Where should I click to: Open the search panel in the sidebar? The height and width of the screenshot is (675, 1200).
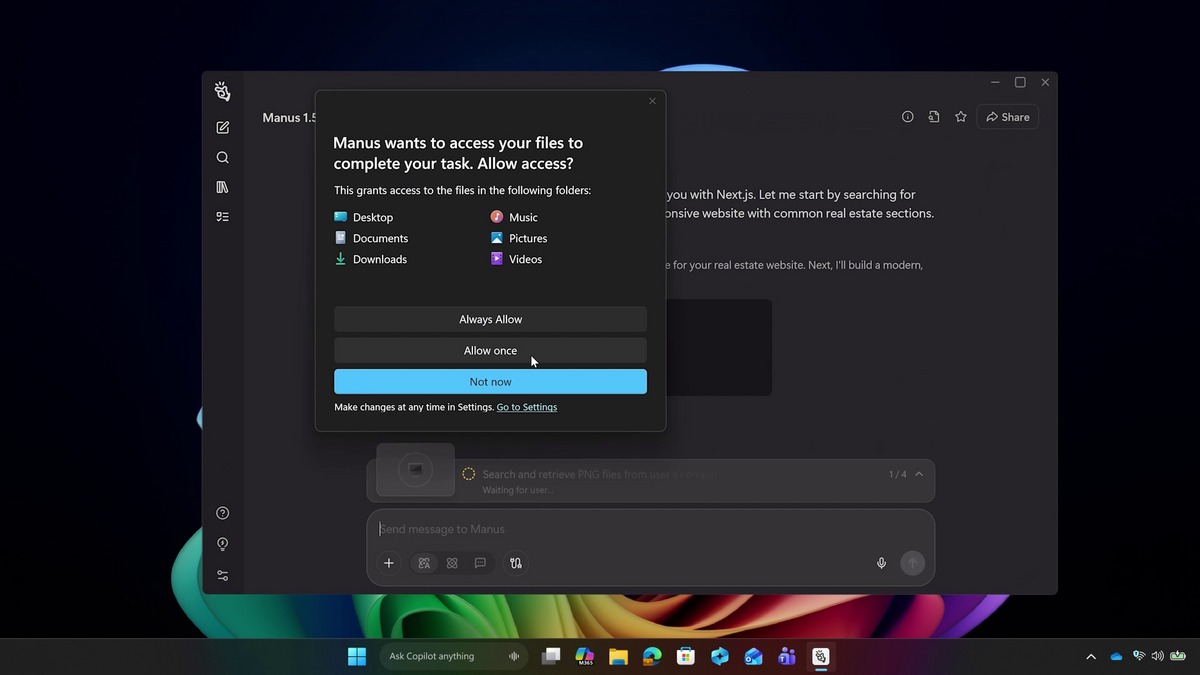coord(222,157)
